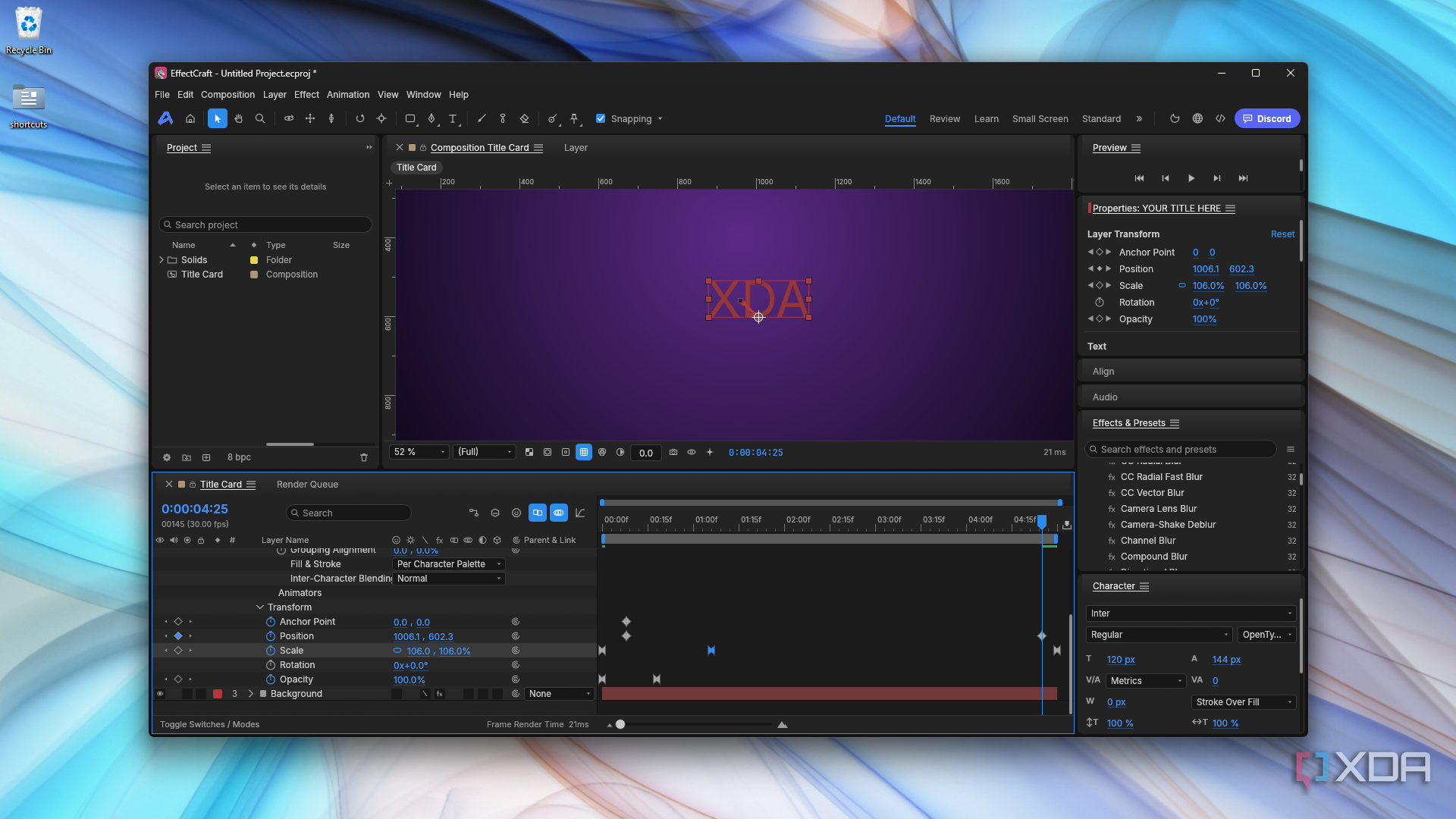Click the Discord button
Viewport: 1456px width, 819px height.
tap(1267, 118)
